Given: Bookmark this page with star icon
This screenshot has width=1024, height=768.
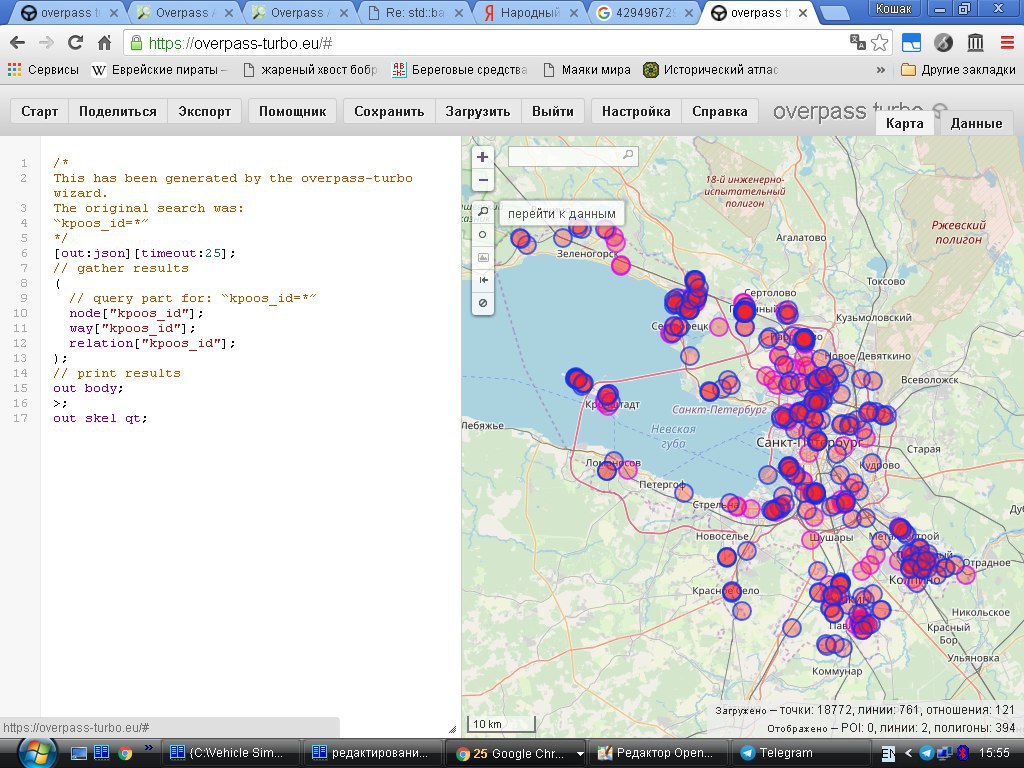Looking at the screenshot, I should point(880,43).
